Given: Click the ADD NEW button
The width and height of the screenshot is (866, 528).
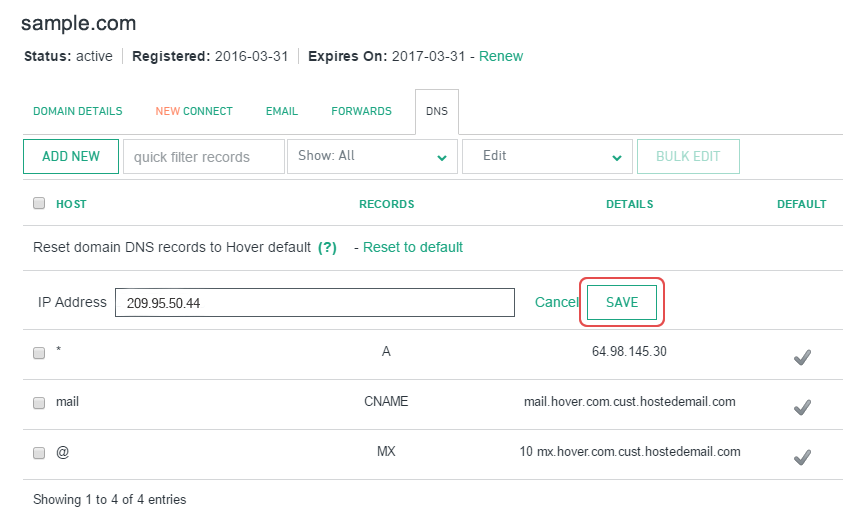Looking at the screenshot, I should click(x=71, y=156).
